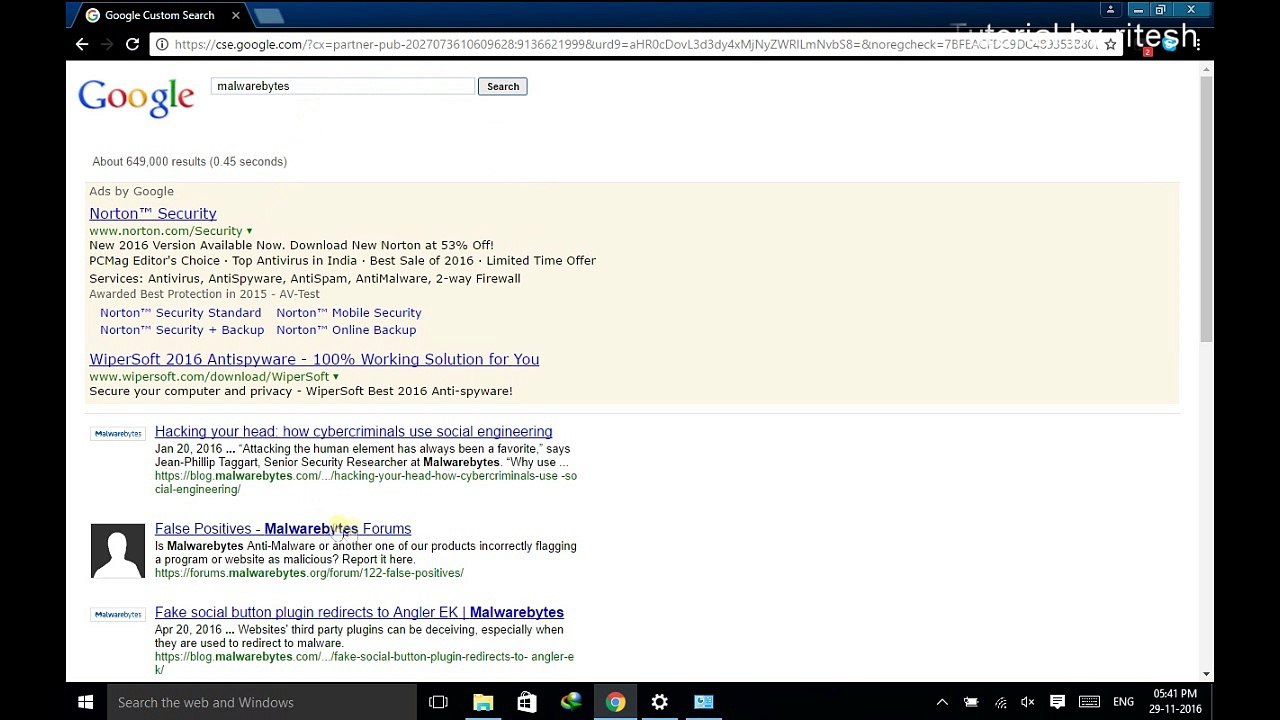Open the Windows Start menu
1280x720 pixels.
coord(85,702)
